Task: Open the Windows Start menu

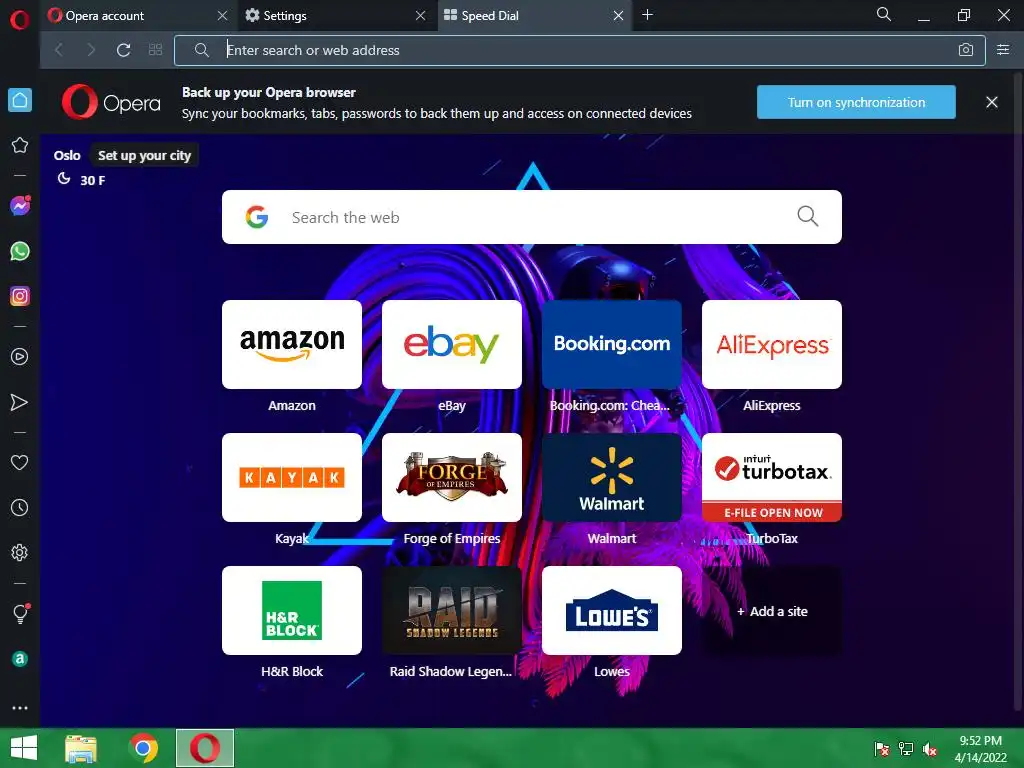Action: pyautogui.click(x=24, y=748)
